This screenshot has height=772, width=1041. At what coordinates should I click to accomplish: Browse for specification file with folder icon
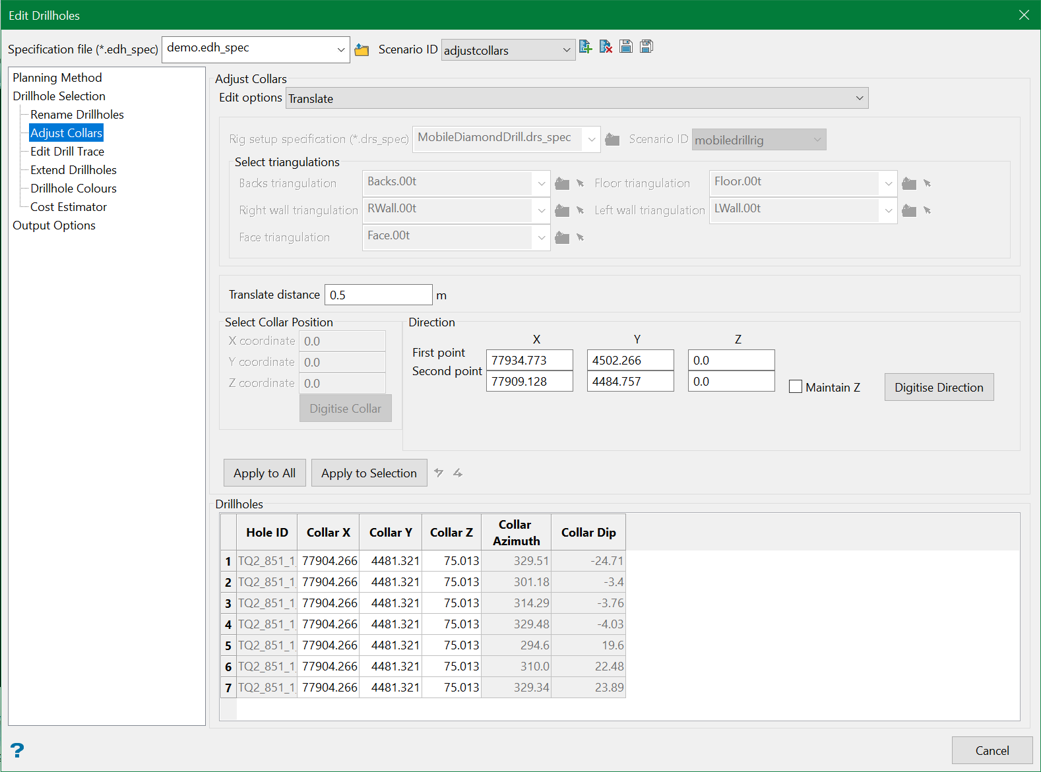(362, 49)
